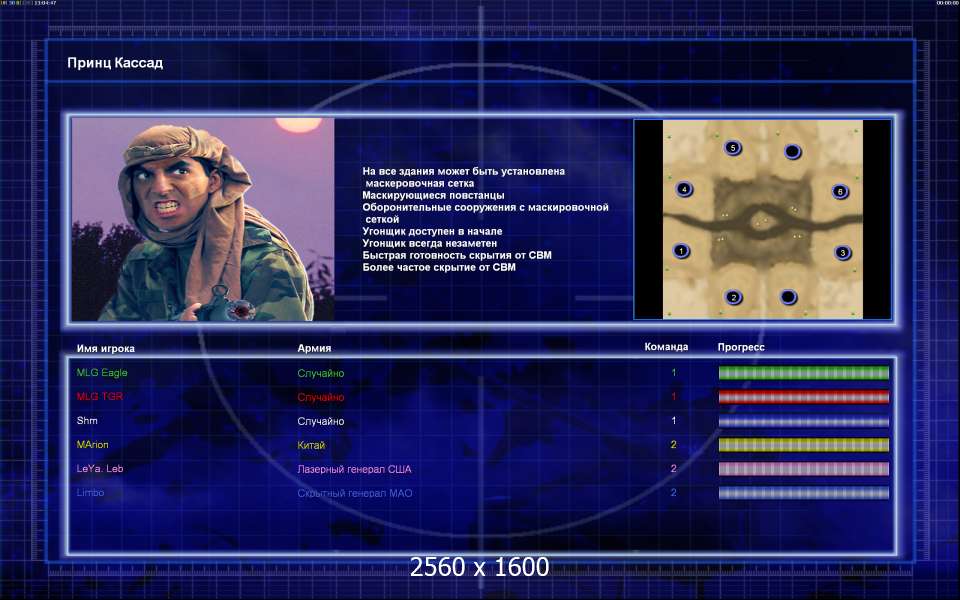The width and height of the screenshot is (960, 600).
Task: Select start position 6 on the map
Action: pos(840,192)
